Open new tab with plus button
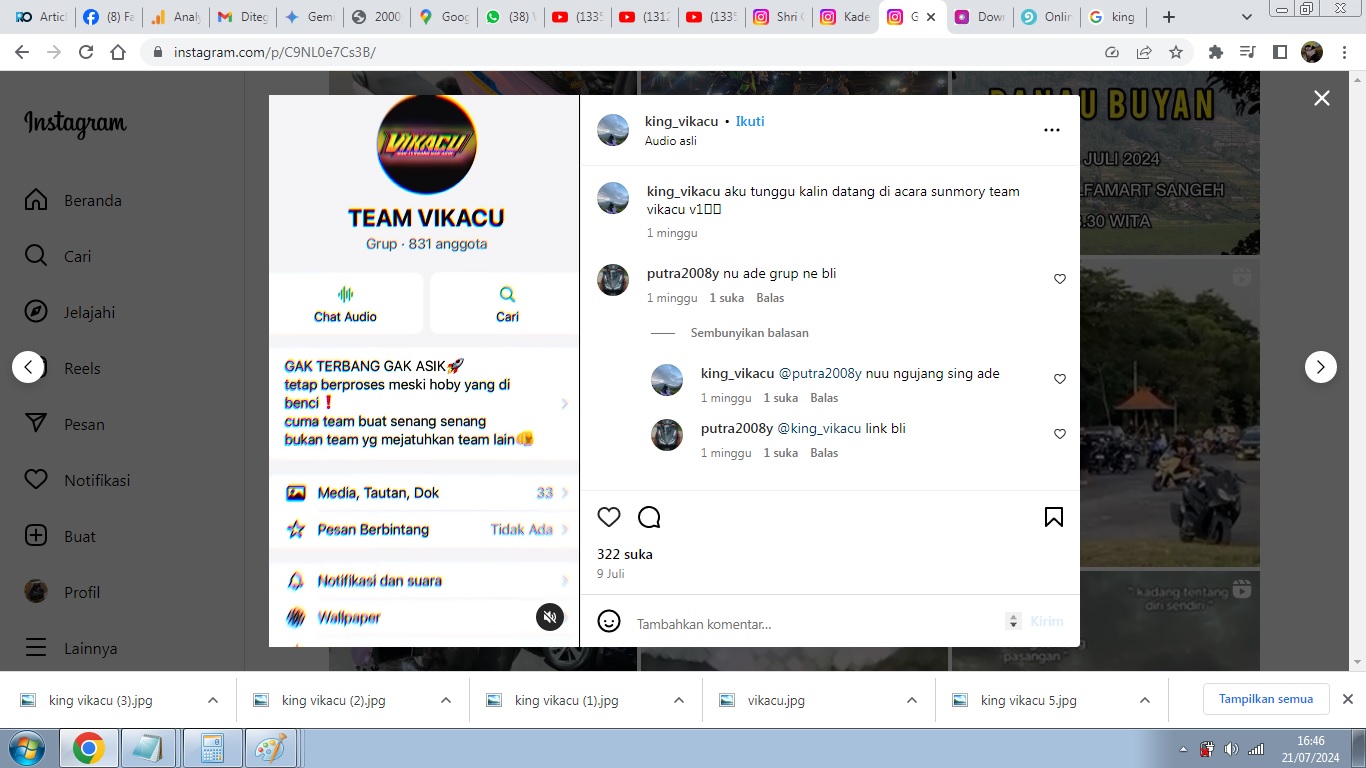 click(x=1169, y=17)
